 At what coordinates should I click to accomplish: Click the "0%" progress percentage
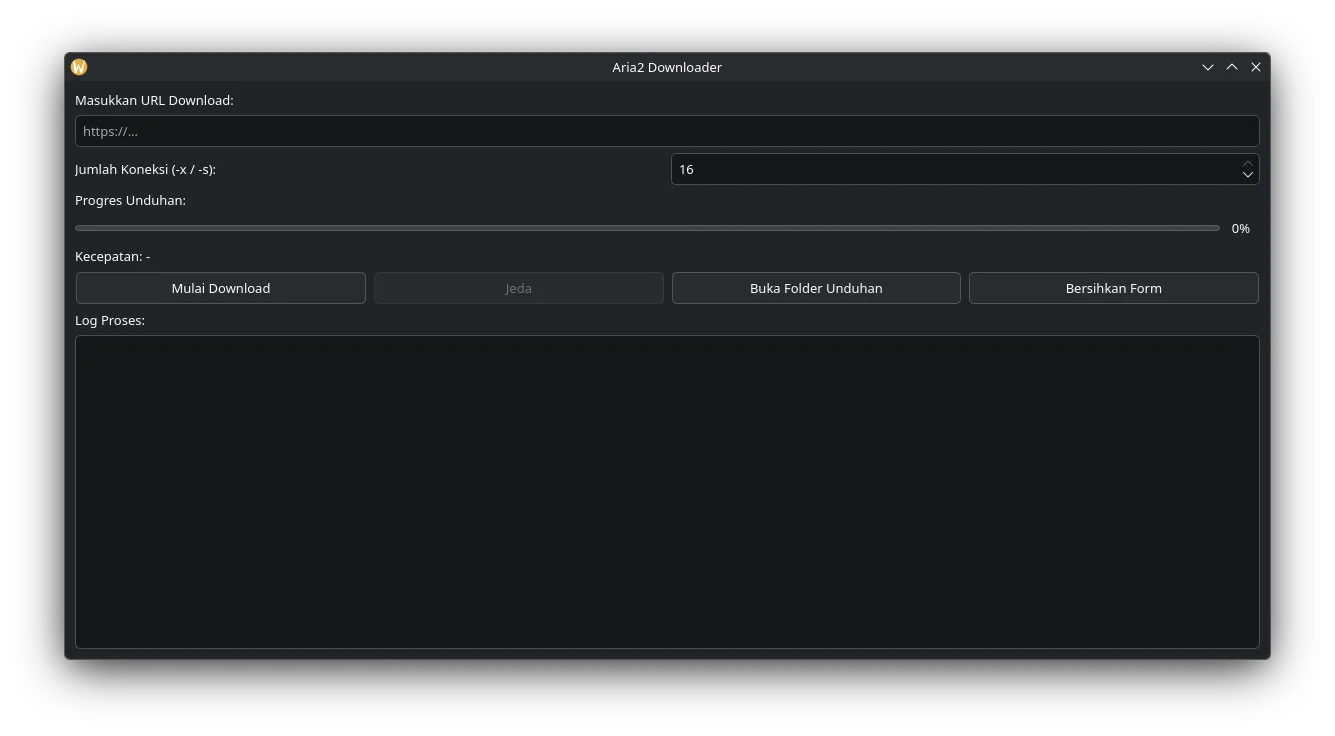coord(1241,228)
